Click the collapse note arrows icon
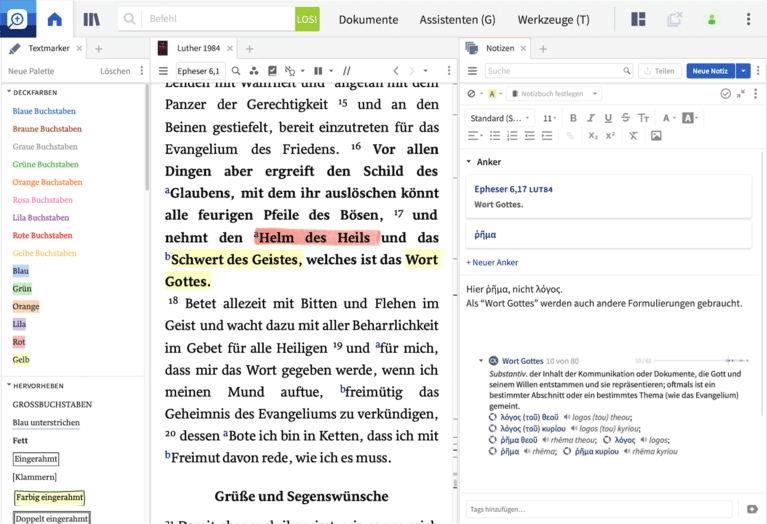This screenshot has height=524, width=767. coord(741,93)
